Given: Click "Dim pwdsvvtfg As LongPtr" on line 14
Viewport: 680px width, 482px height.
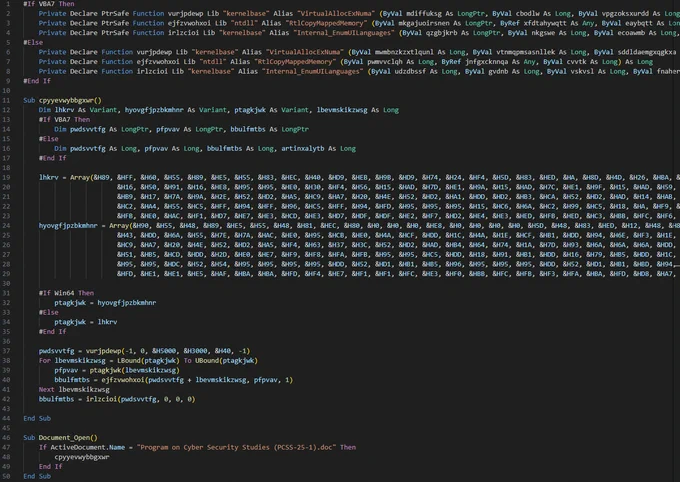Looking at the screenshot, I should click(x=102, y=129).
